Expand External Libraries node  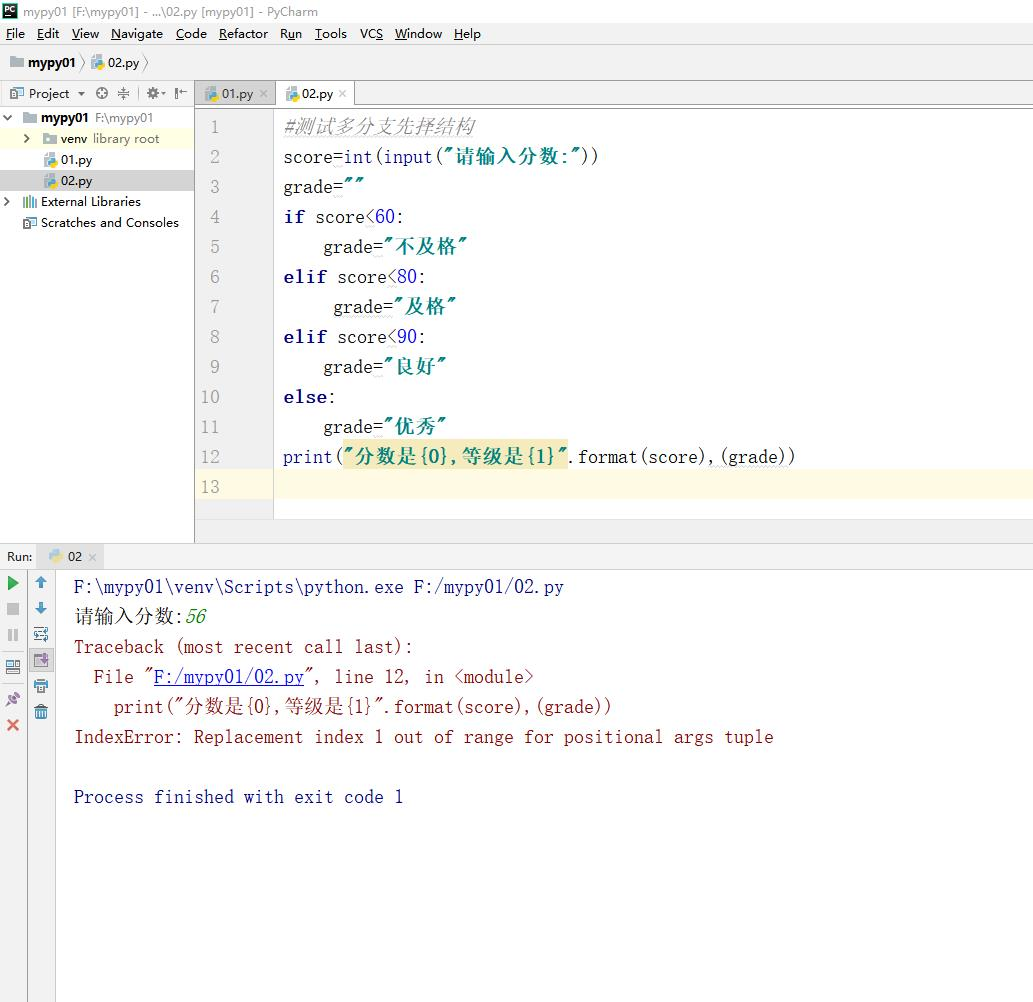pos(7,202)
